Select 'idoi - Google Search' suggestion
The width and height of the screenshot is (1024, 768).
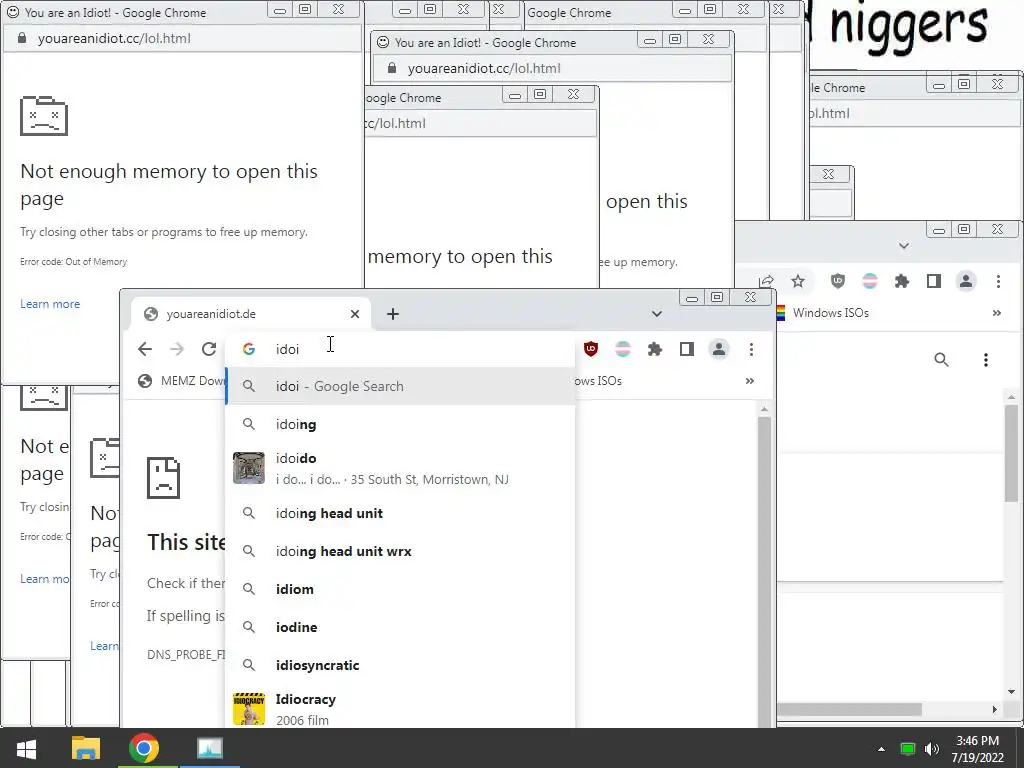click(400, 386)
